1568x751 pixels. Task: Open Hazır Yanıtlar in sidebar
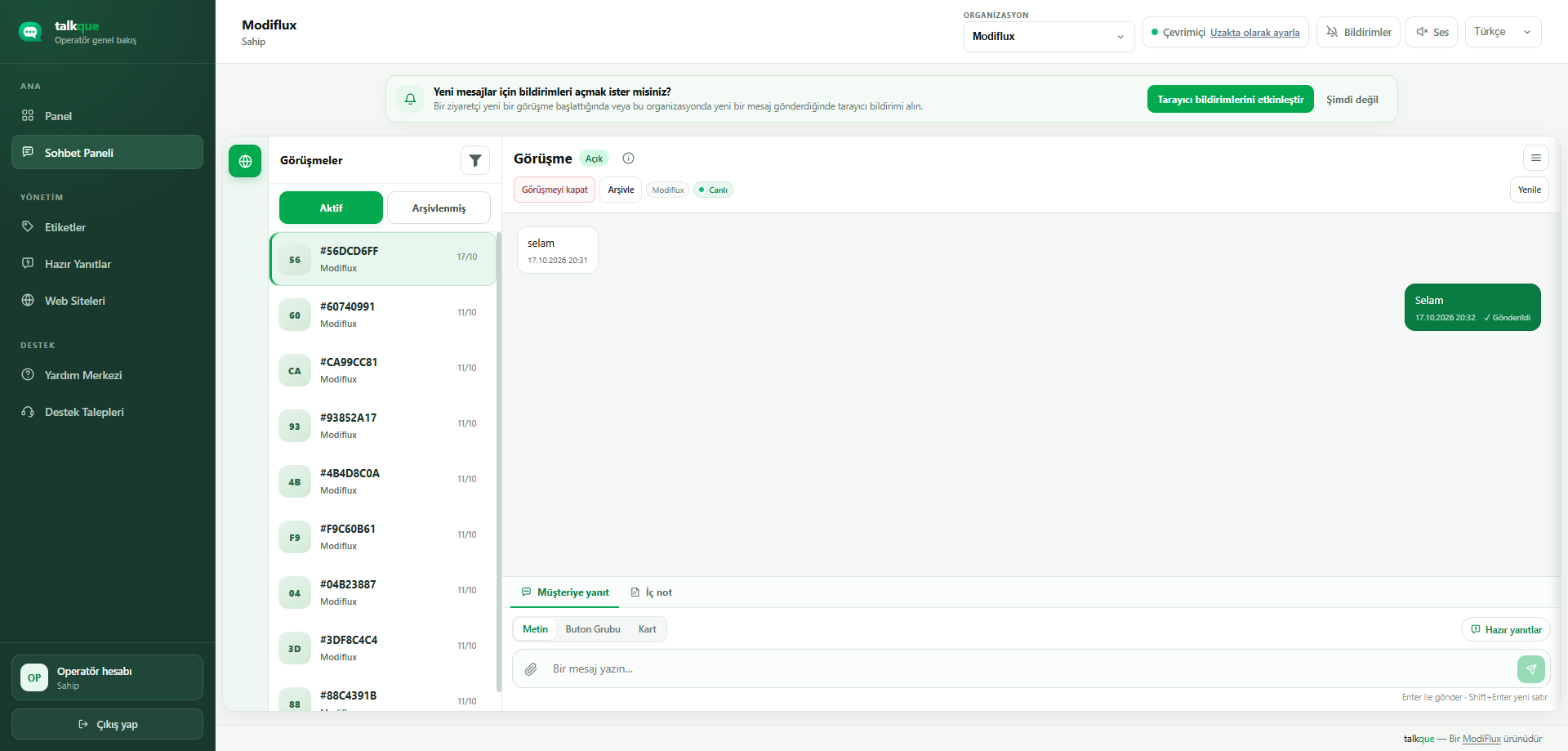107,264
